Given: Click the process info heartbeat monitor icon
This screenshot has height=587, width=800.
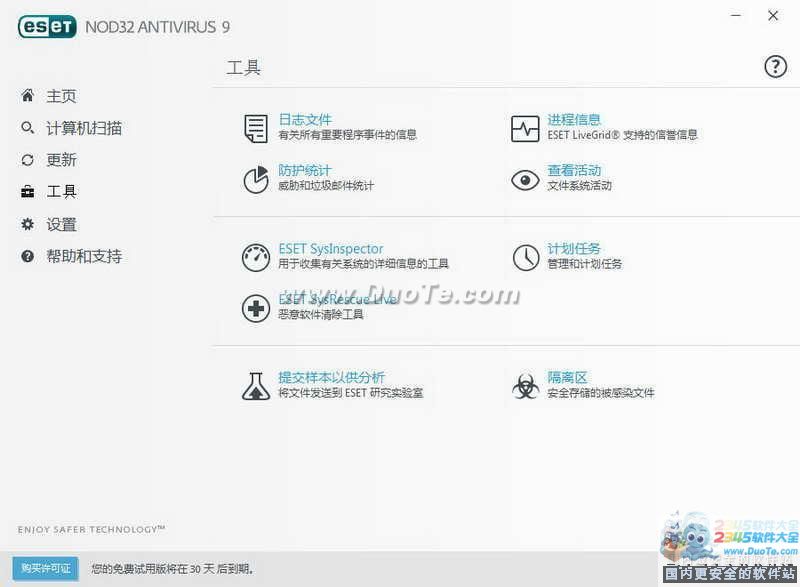Looking at the screenshot, I should pos(525,128).
